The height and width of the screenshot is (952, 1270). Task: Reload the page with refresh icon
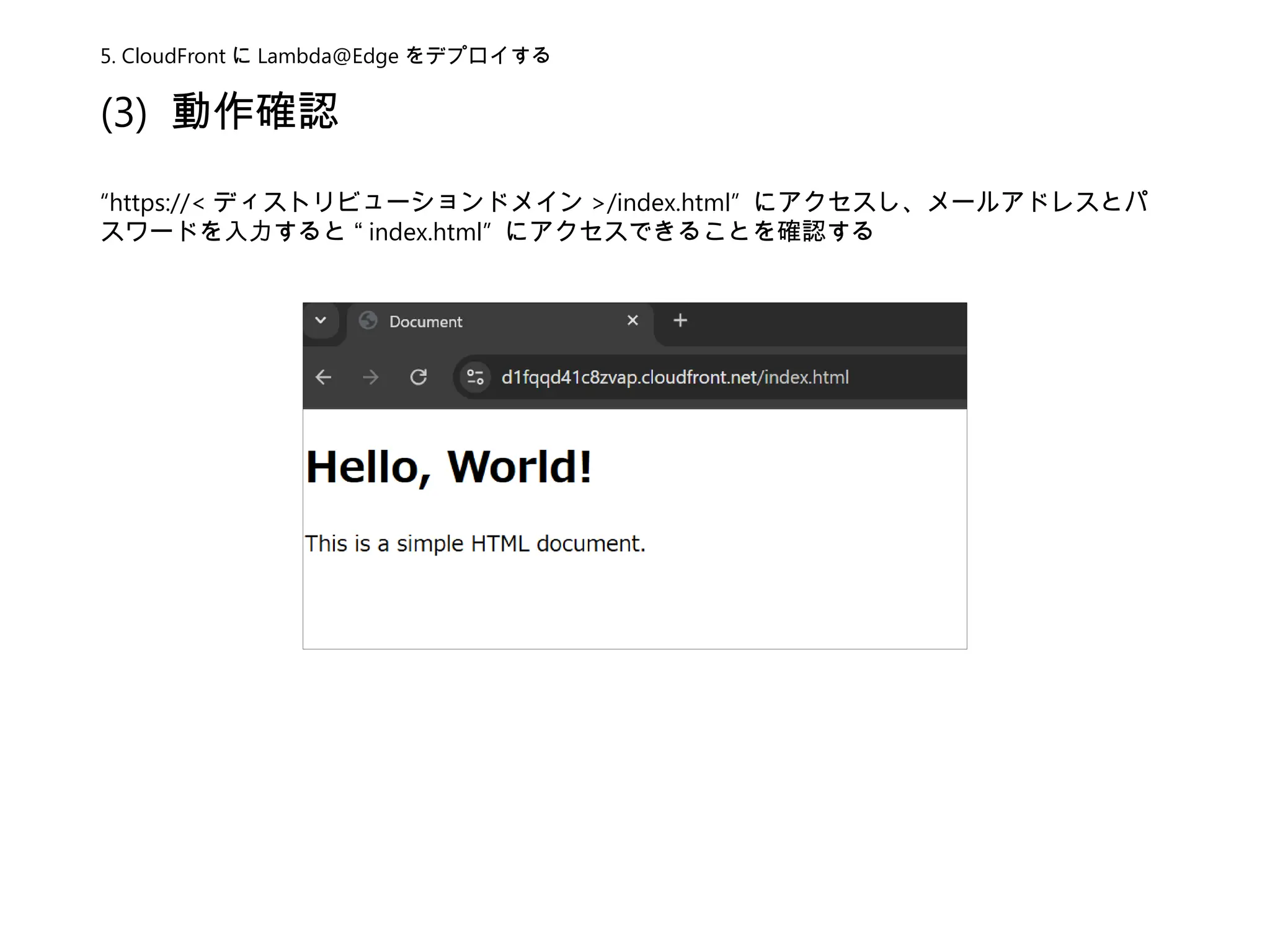pyautogui.click(x=419, y=377)
